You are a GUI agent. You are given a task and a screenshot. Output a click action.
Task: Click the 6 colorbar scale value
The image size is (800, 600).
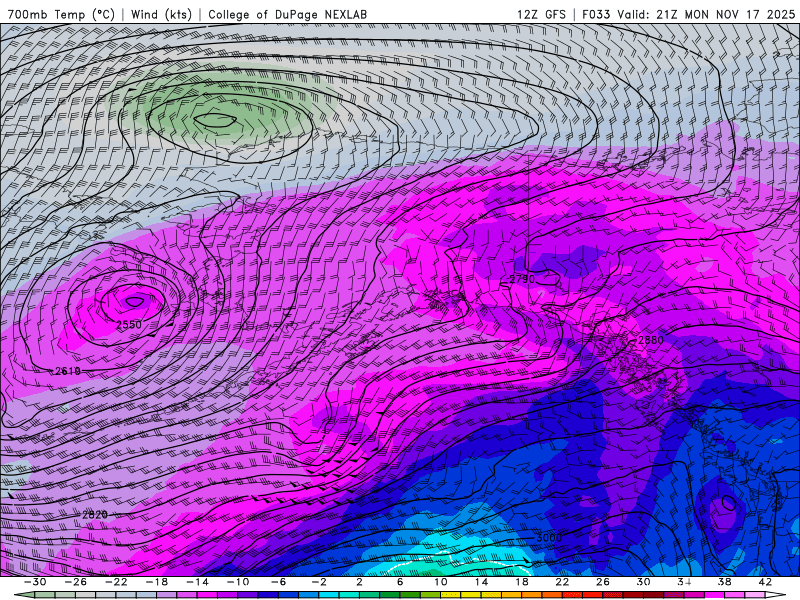pos(399,582)
